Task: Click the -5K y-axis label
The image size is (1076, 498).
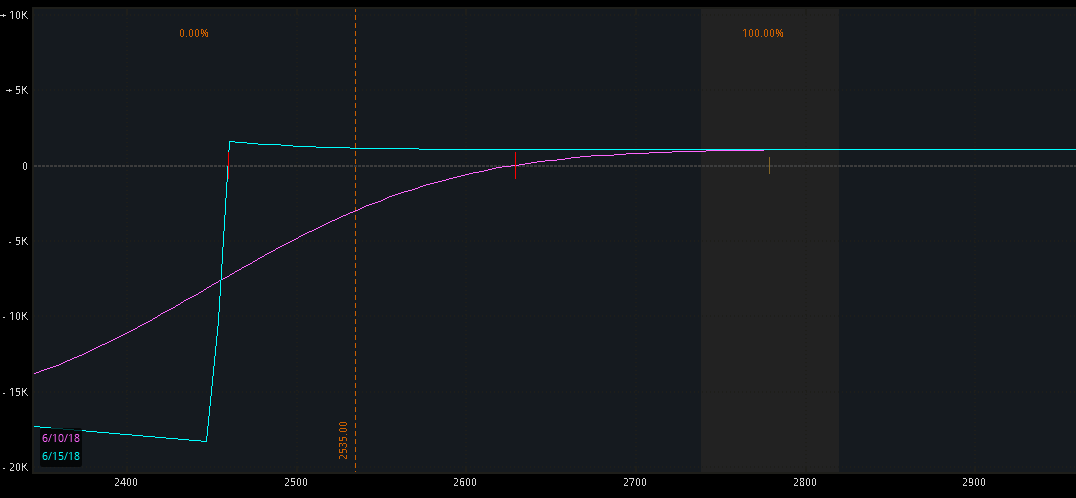Action: pyautogui.click(x=18, y=241)
